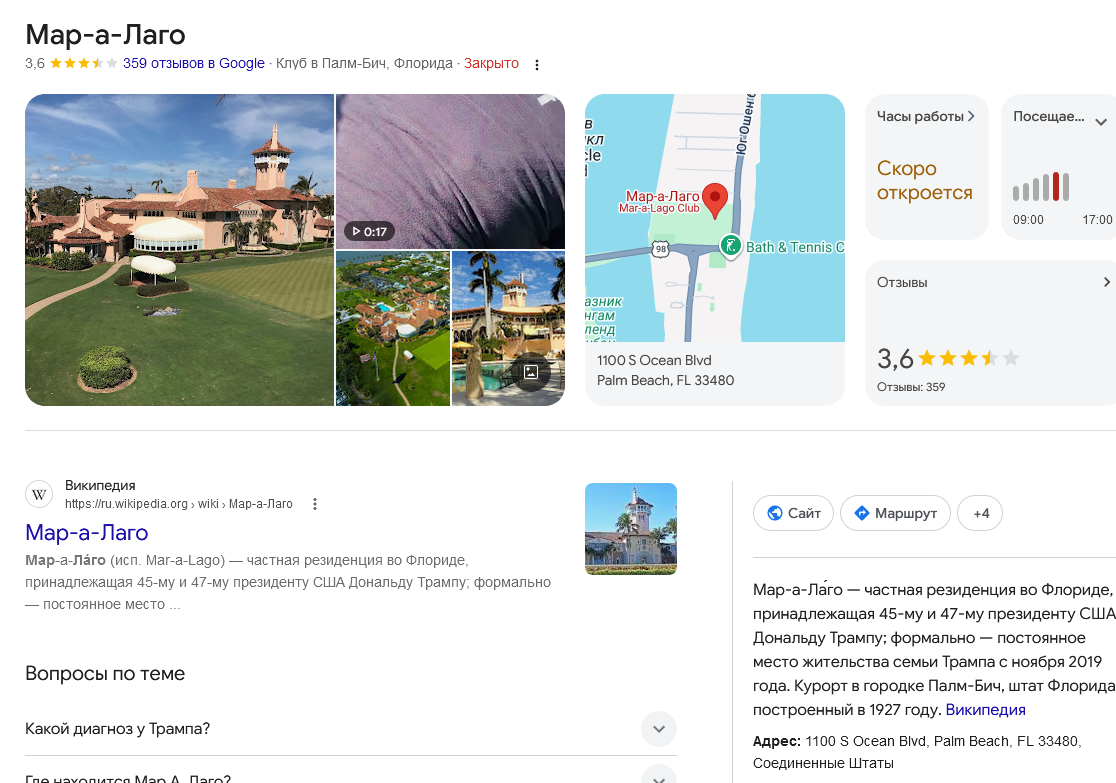Show more actions with +4 button
Viewport: 1116px width, 783px height.
click(x=980, y=513)
